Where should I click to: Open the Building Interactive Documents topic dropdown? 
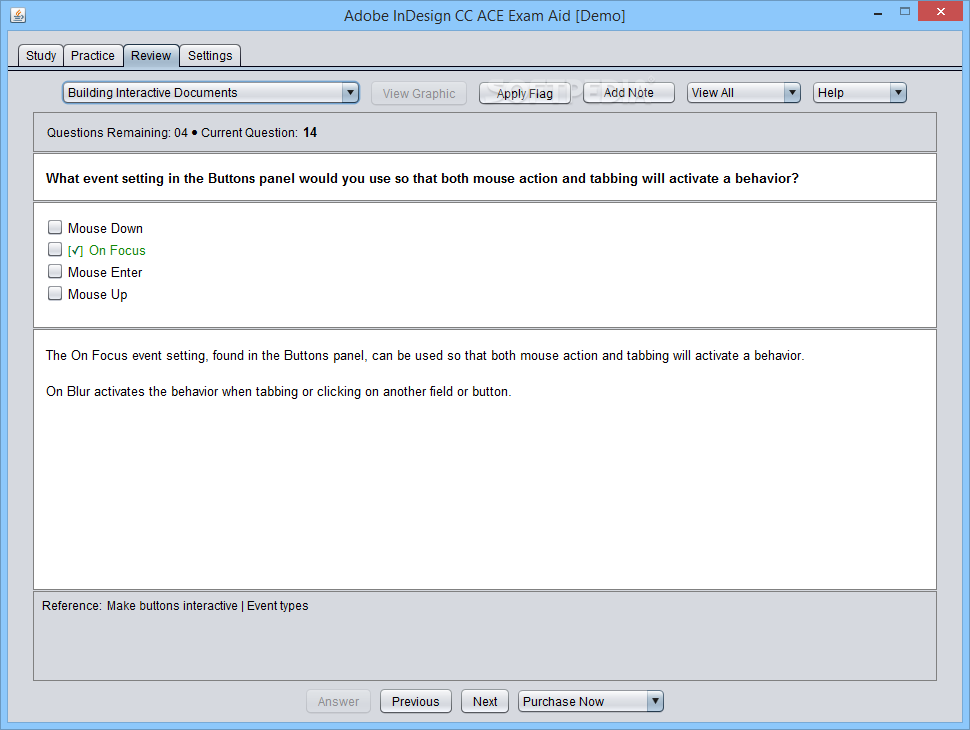click(x=211, y=93)
